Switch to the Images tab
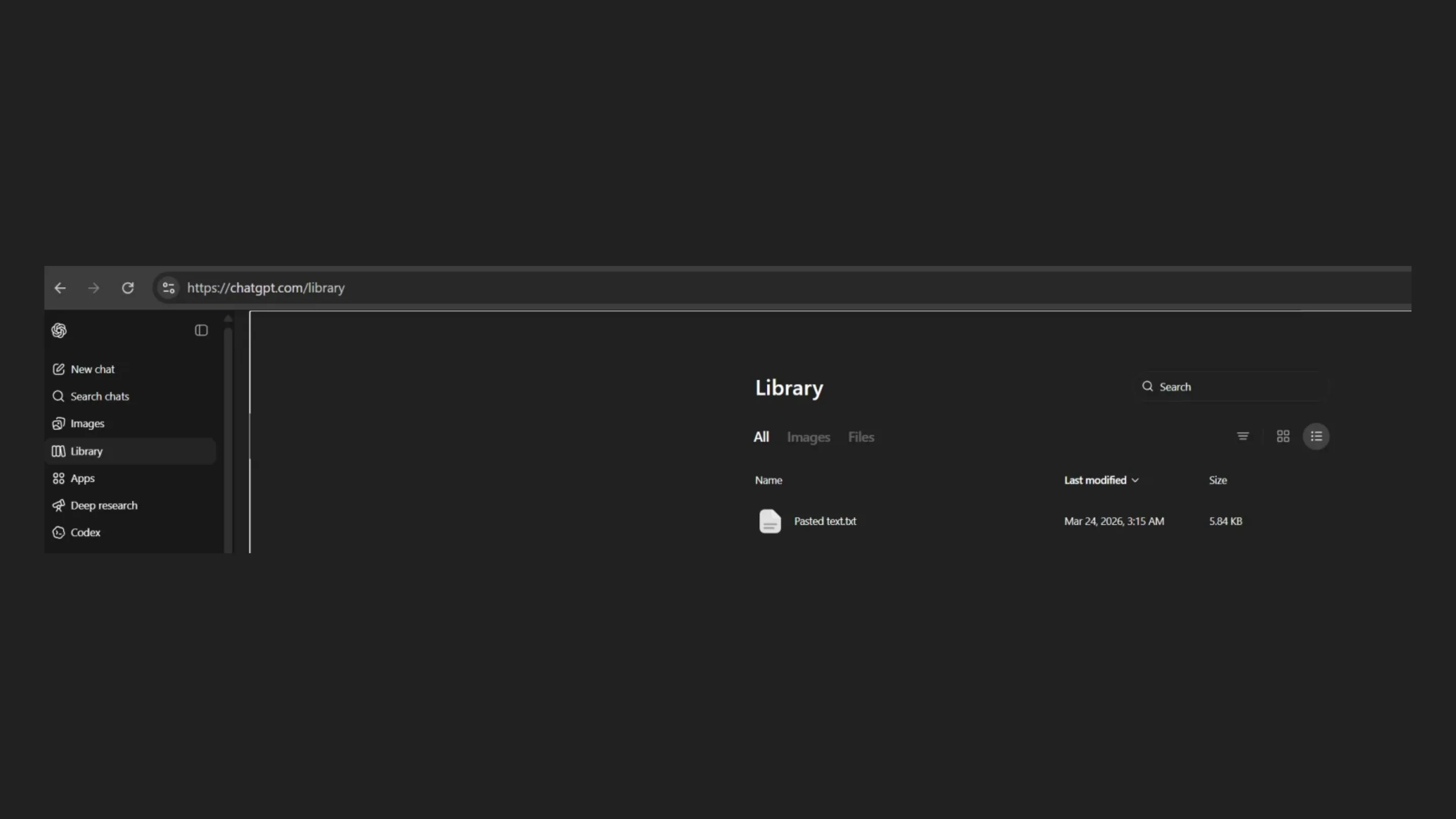This screenshot has width=1456, height=819. coord(808,437)
